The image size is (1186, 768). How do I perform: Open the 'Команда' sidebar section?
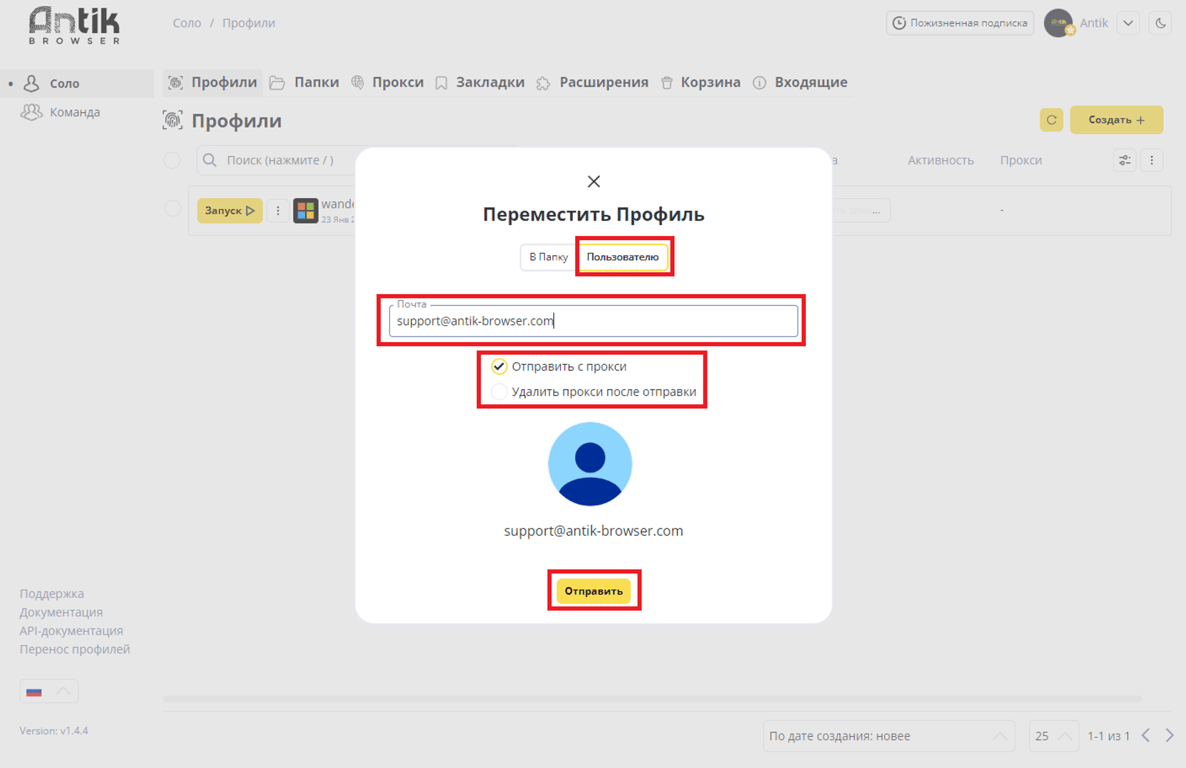tap(75, 112)
